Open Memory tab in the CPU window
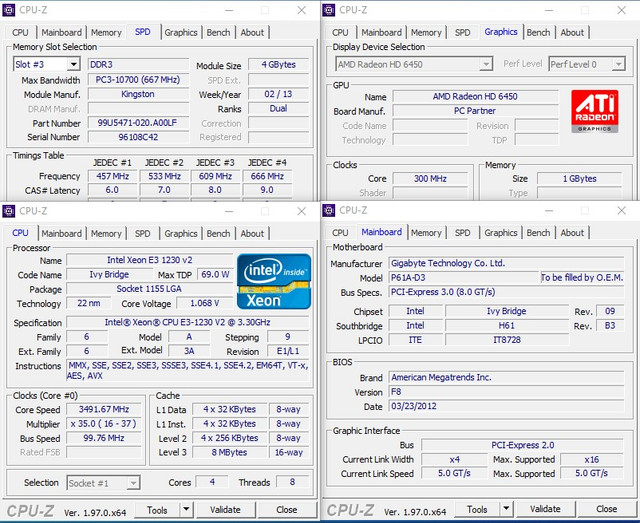The height and width of the screenshot is (523, 640). (x=106, y=234)
